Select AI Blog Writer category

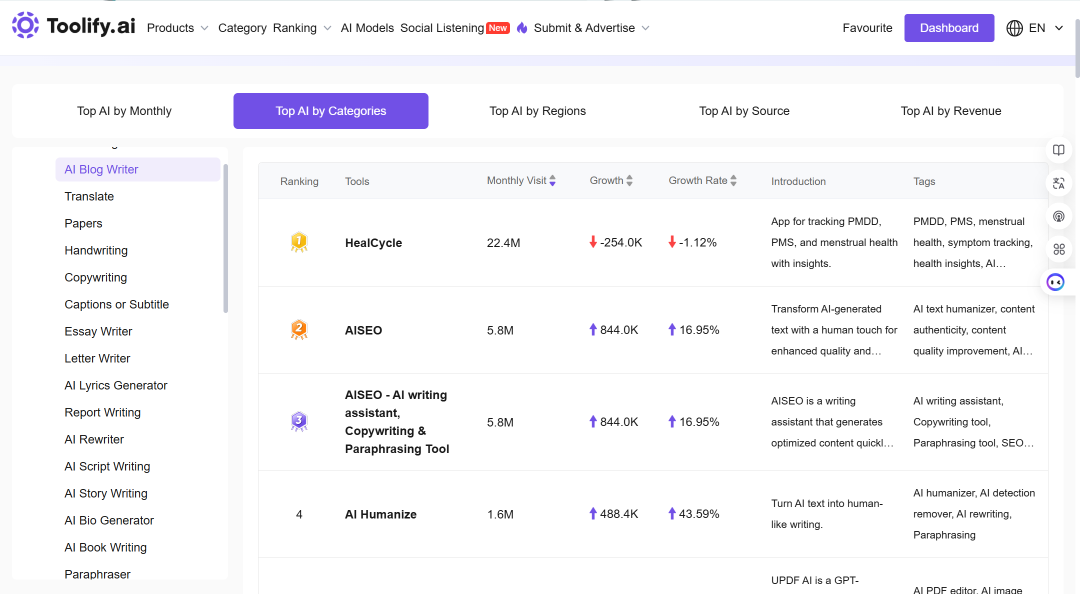138,170
